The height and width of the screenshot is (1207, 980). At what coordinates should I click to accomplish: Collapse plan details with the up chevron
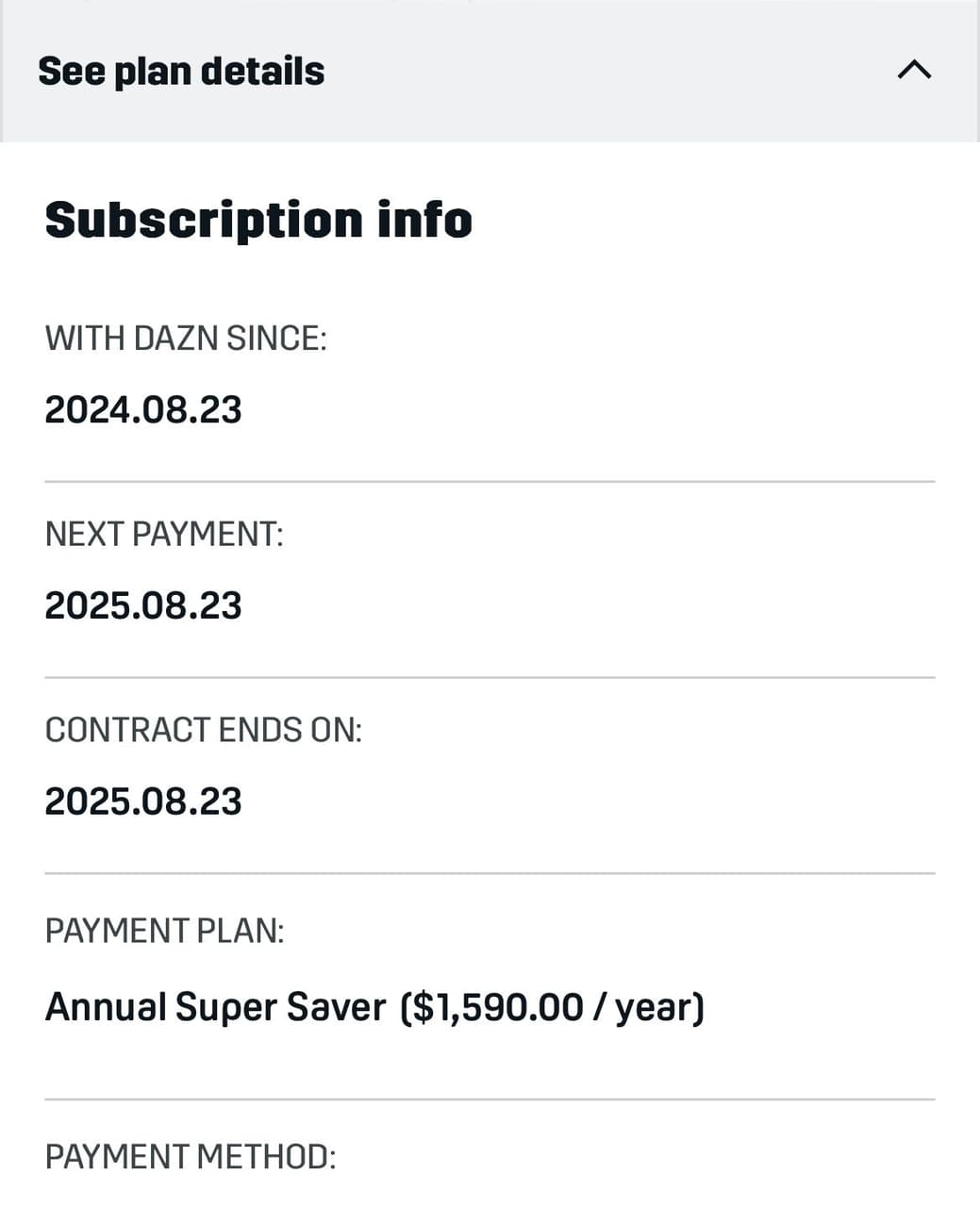pyautogui.click(x=913, y=70)
